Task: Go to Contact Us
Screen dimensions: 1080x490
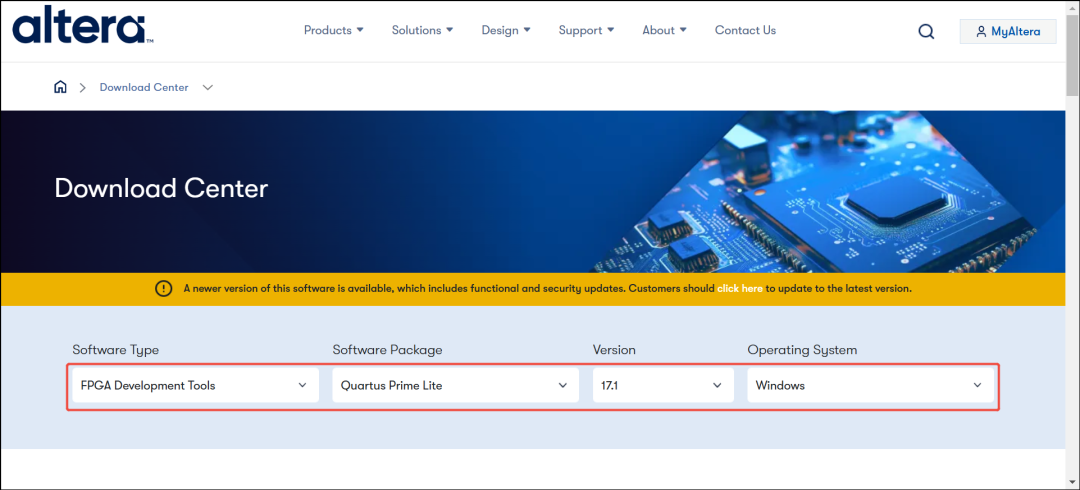Action: (745, 30)
